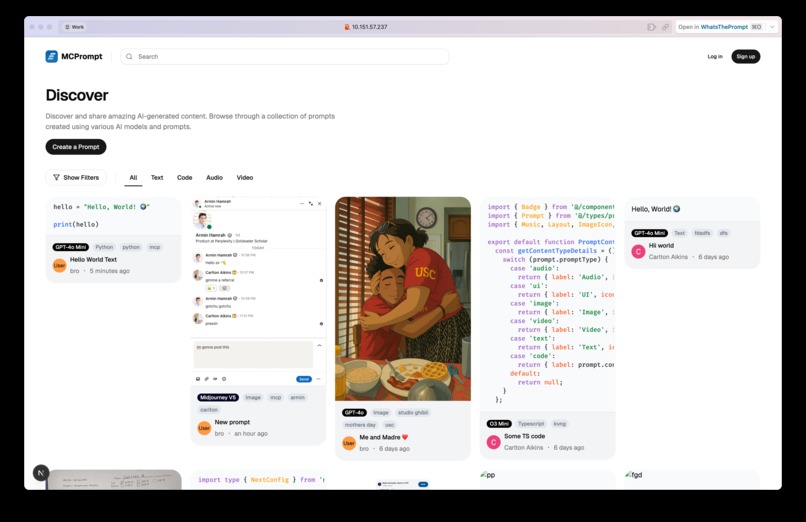Click the Hello, World! card text
Screen dimensions: 806x522
[655, 209]
